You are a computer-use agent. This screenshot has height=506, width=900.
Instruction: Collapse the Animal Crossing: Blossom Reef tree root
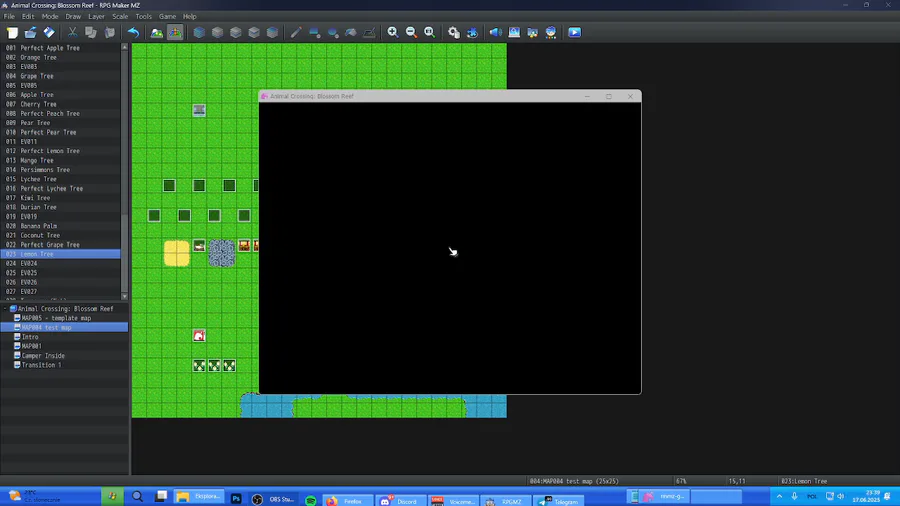[x=5, y=309]
